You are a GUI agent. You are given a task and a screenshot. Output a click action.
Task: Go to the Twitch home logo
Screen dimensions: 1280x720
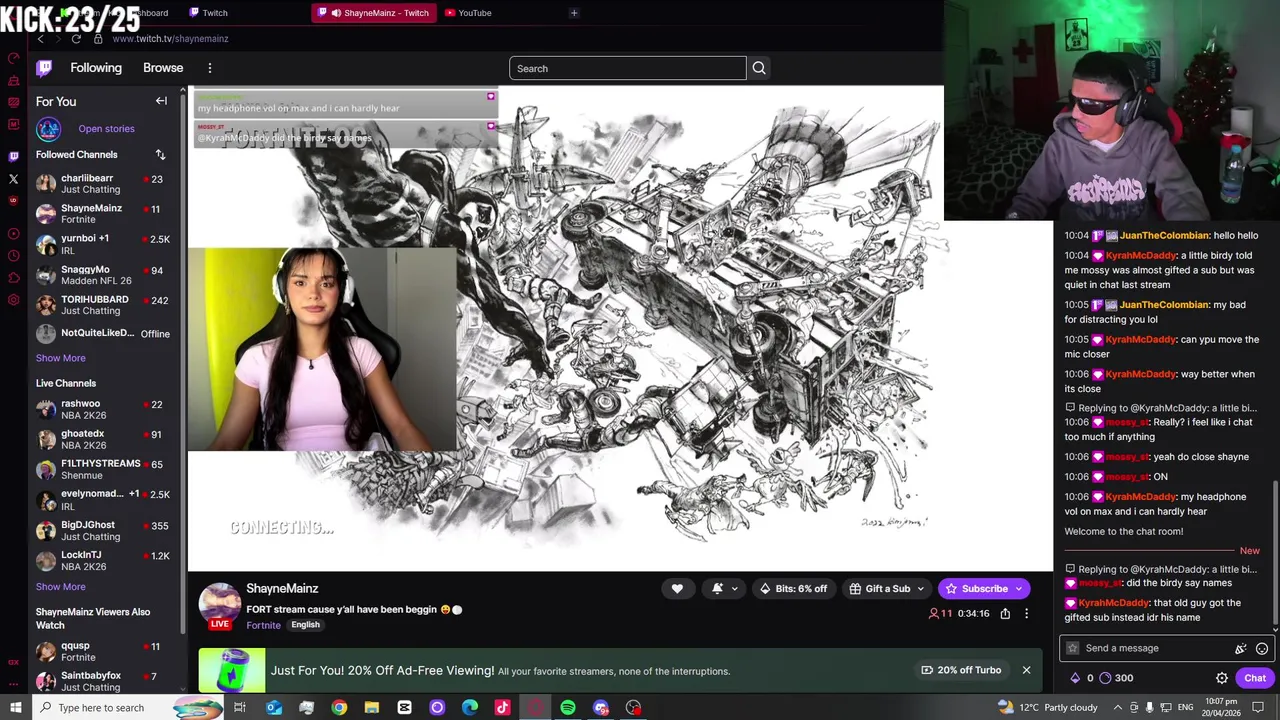pyautogui.click(x=44, y=68)
